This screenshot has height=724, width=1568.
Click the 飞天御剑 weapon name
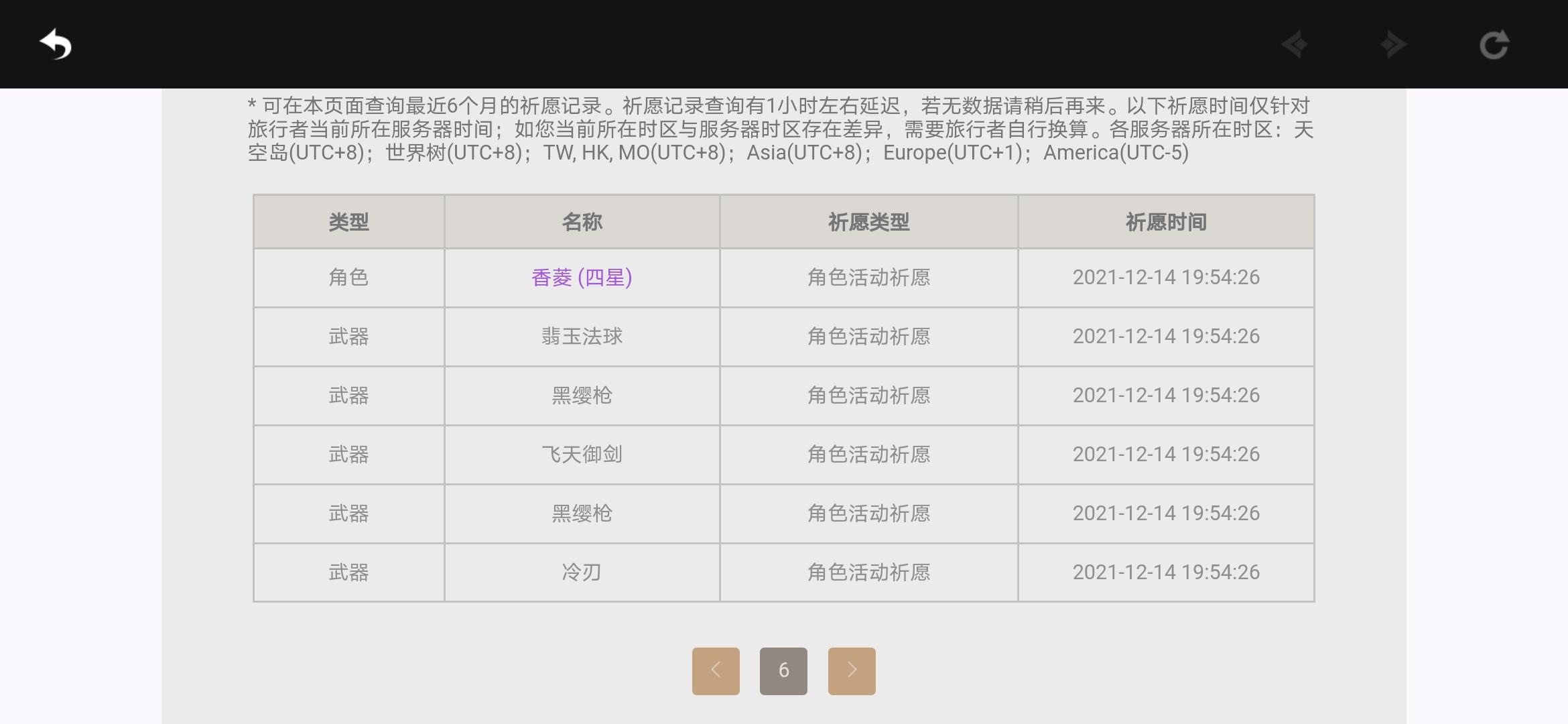point(582,455)
